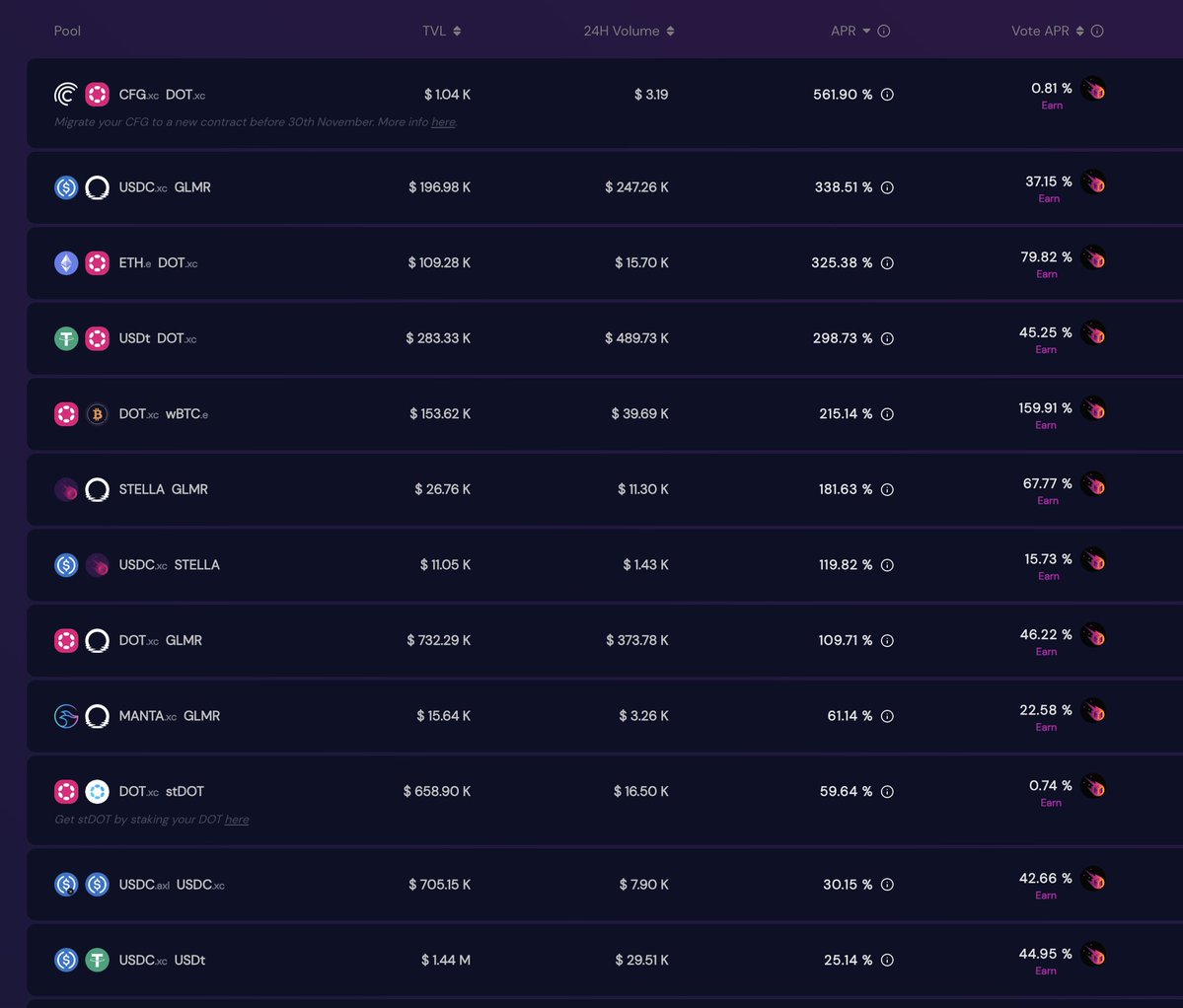
Task: Open the USDt DOT.xc pool row
Action: point(605,338)
